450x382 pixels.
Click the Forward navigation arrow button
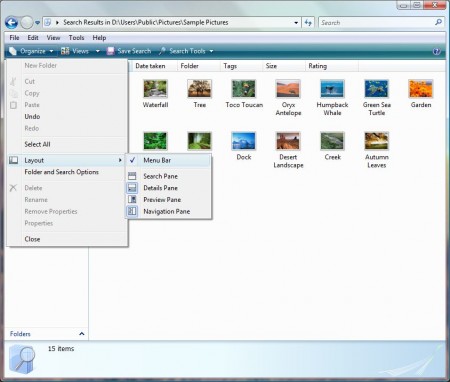pos(27,23)
